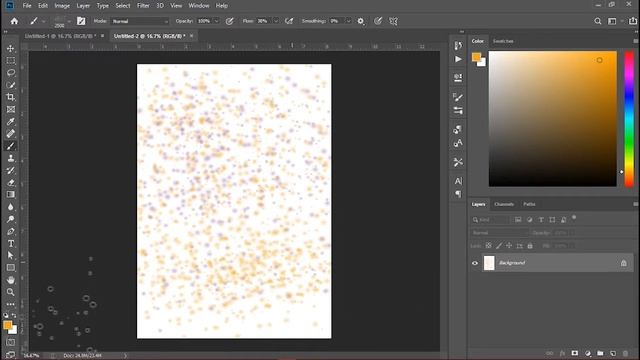Click the share button at top right
Screen dimensions: 640x360
click(633, 21)
